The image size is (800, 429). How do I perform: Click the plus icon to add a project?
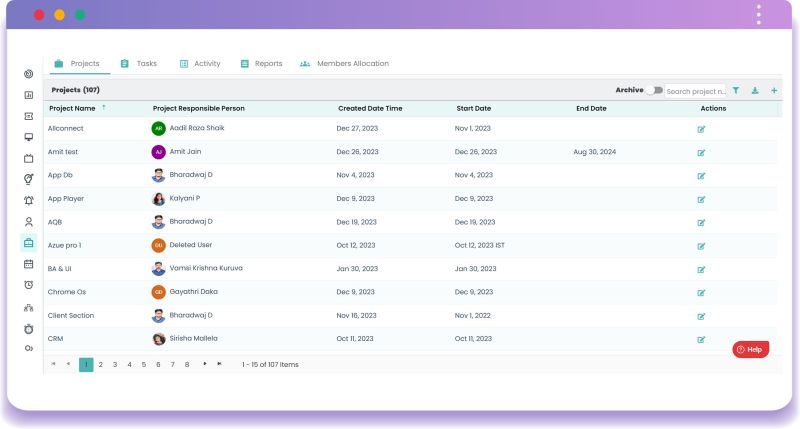coord(774,90)
